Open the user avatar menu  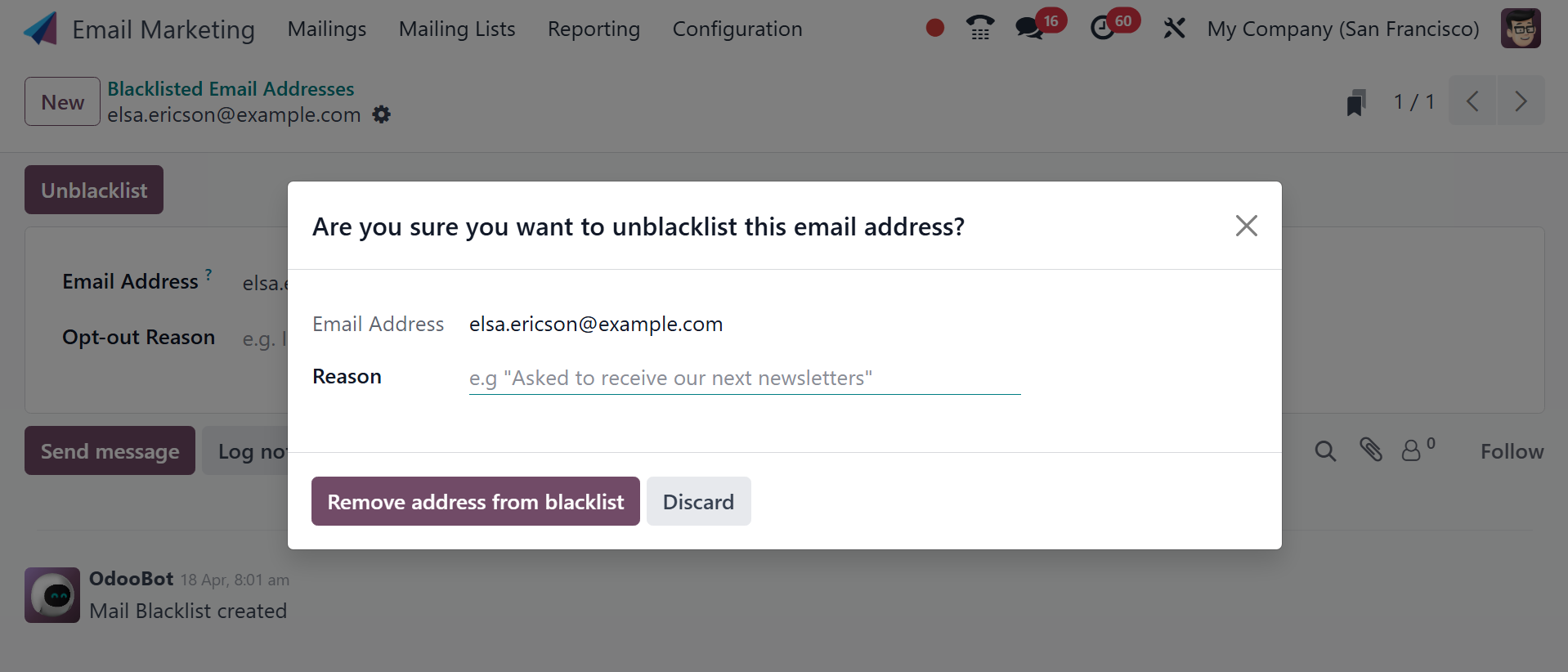coord(1521,29)
